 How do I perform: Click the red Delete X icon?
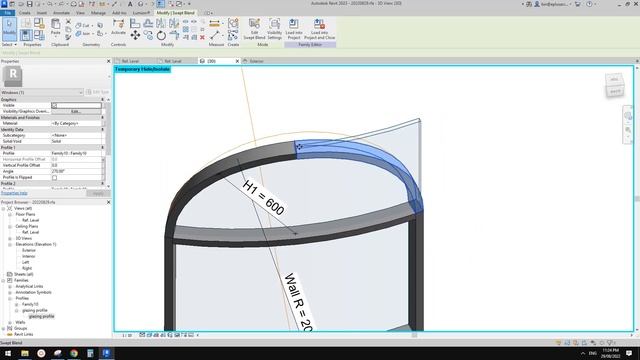202,37
